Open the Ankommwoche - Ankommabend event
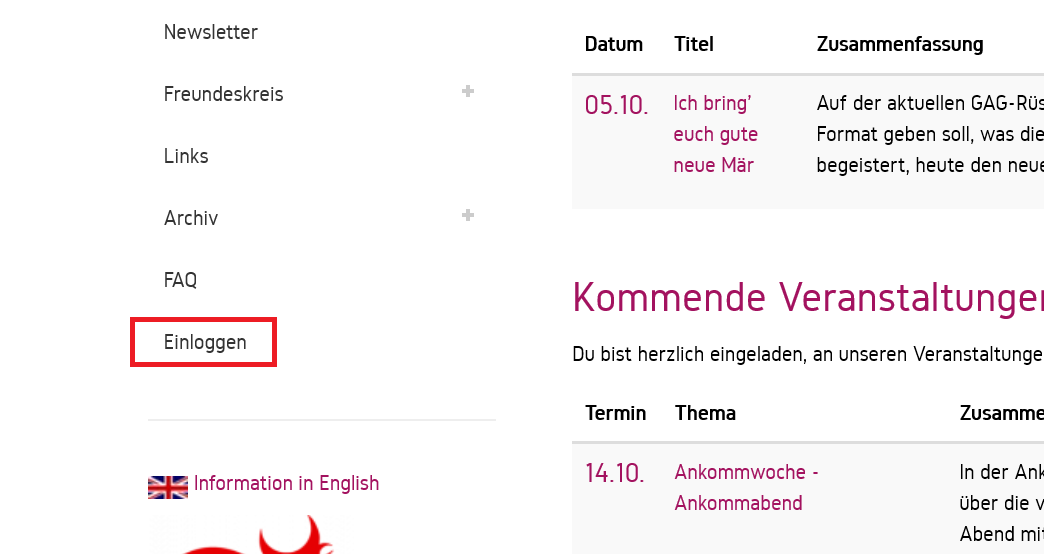The width and height of the screenshot is (1044, 554). (746, 487)
